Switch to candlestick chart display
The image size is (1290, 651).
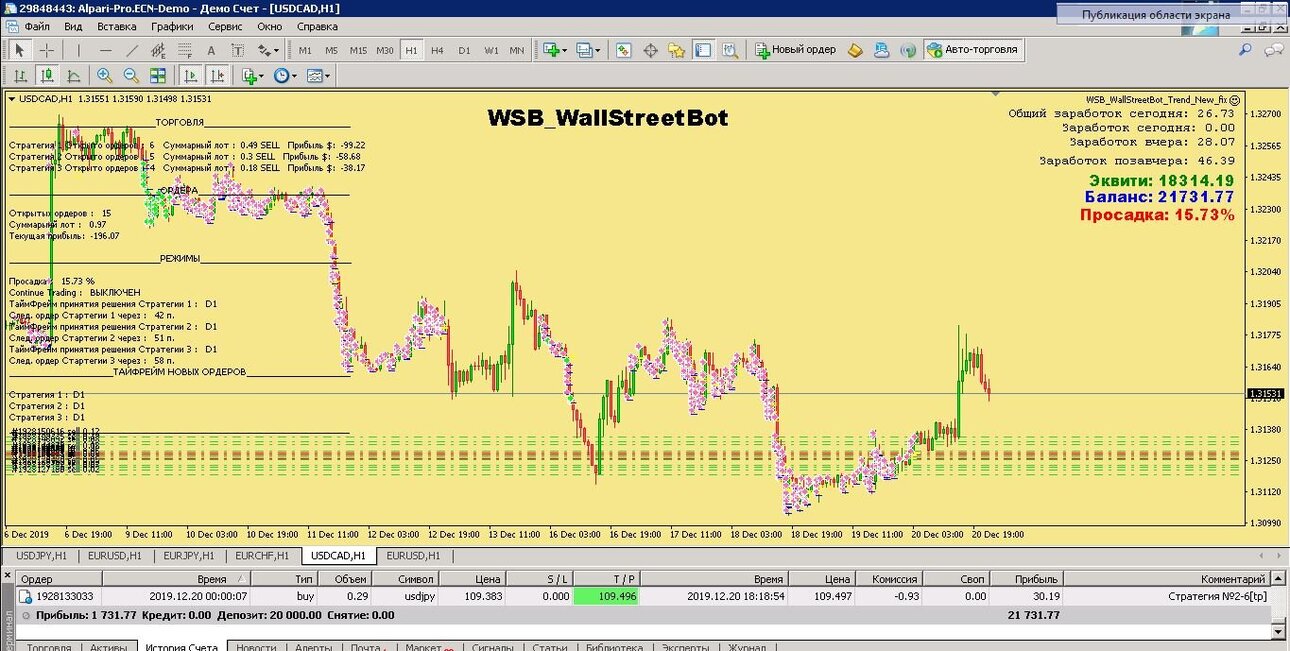pyautogui.click(x=47, y=76)
